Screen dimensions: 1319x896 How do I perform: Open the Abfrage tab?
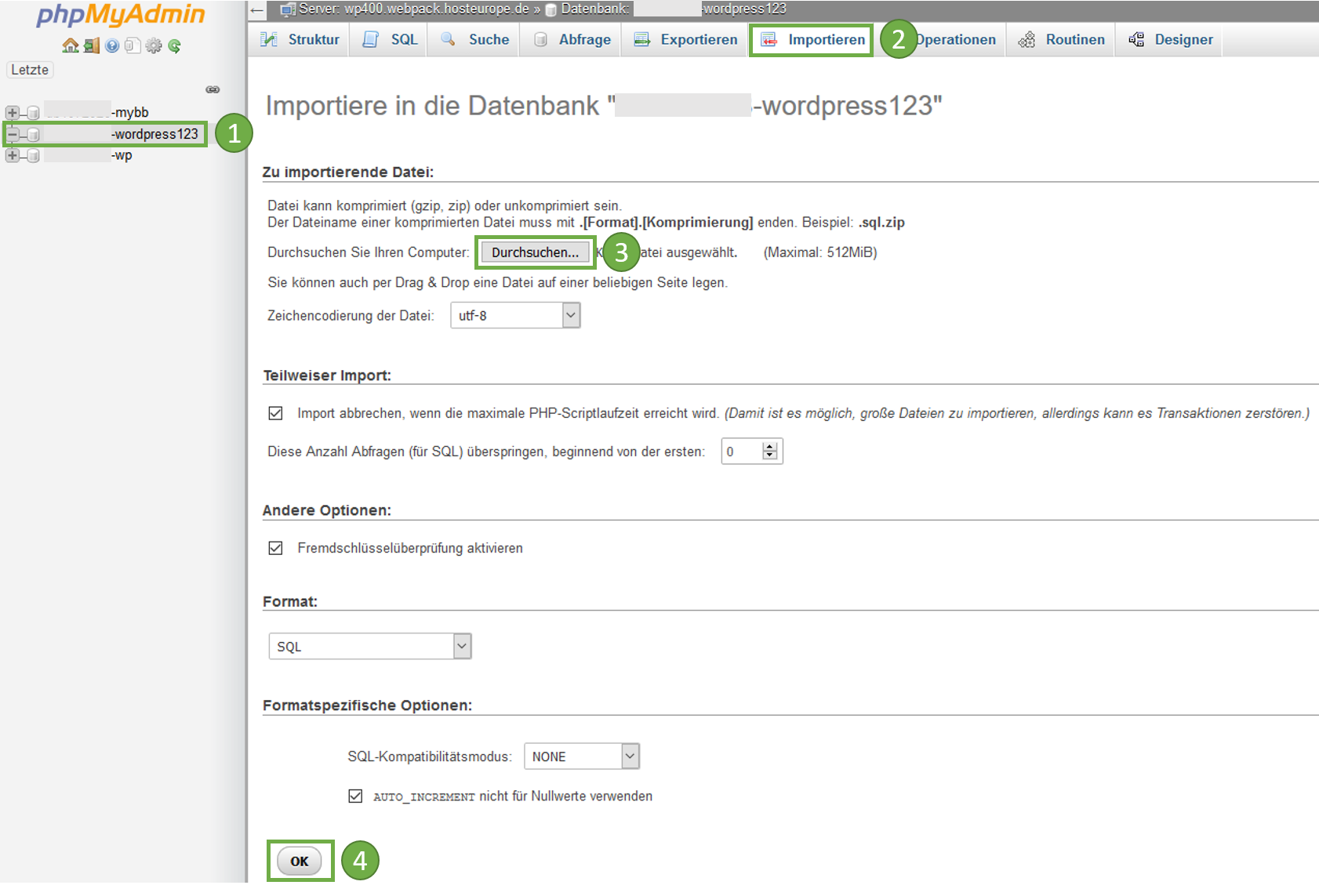click(x=572, y=39)
